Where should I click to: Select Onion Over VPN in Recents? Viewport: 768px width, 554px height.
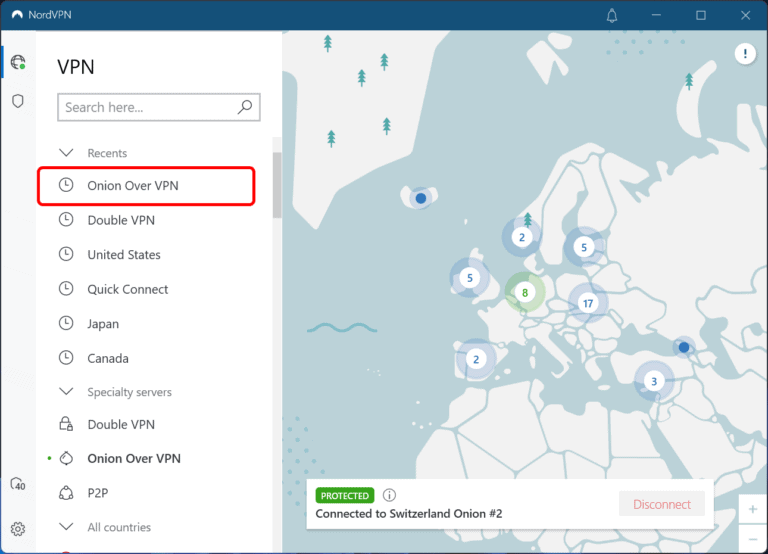[x=145, y=186]
